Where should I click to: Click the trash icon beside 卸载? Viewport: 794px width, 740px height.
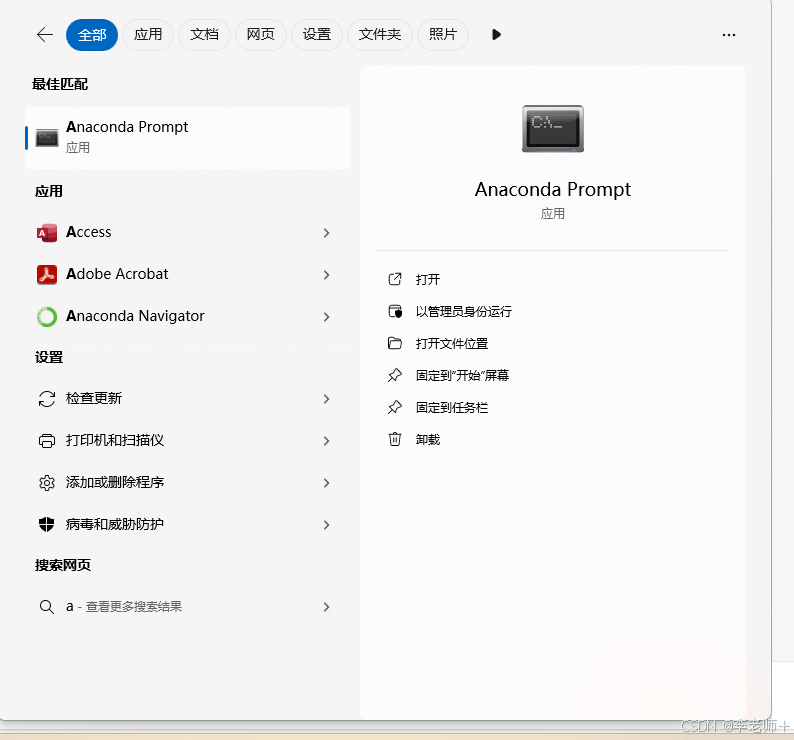(x=395, y=439)
